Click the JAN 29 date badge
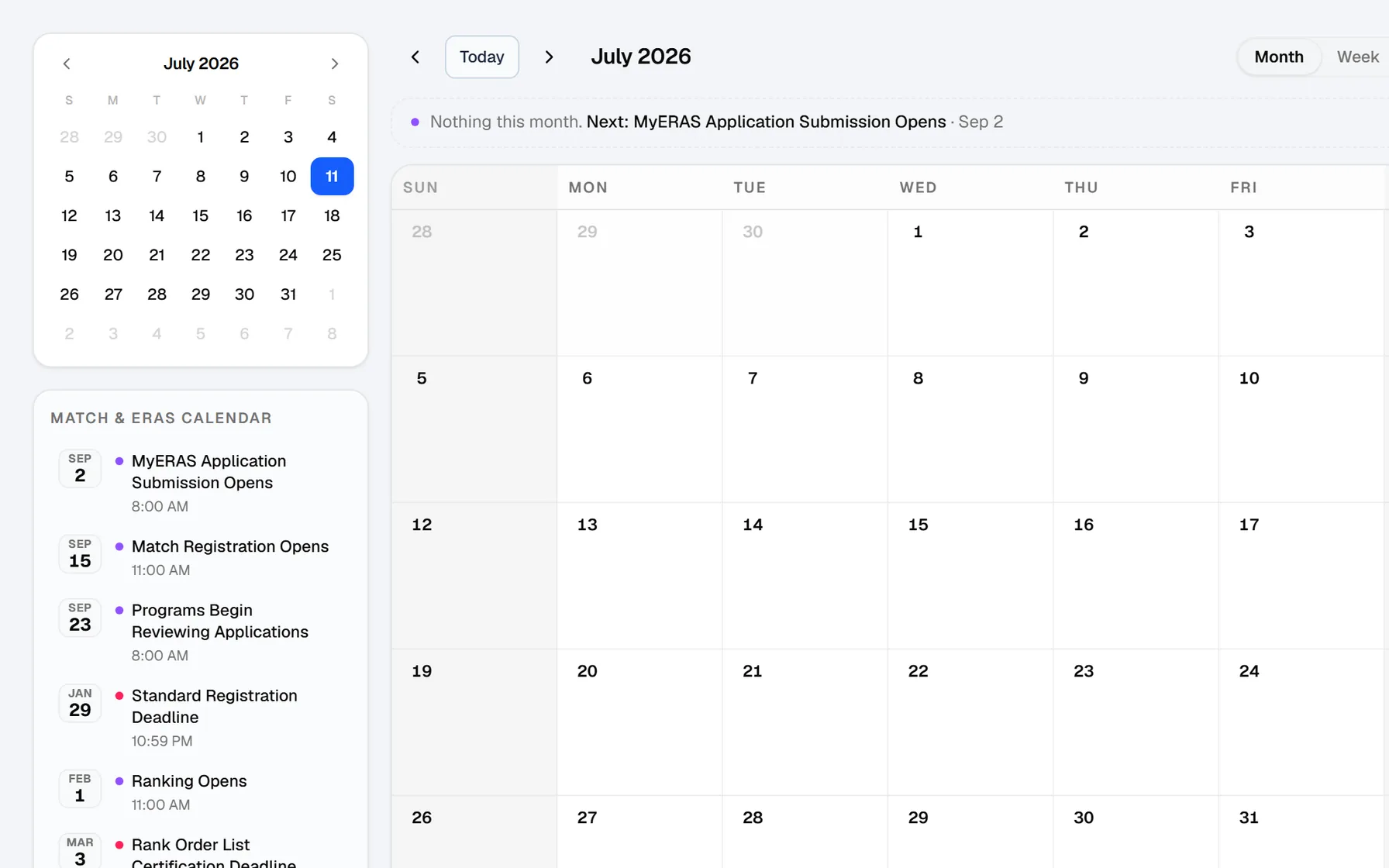Screen dimensions: 1389x868 [80, 703]
